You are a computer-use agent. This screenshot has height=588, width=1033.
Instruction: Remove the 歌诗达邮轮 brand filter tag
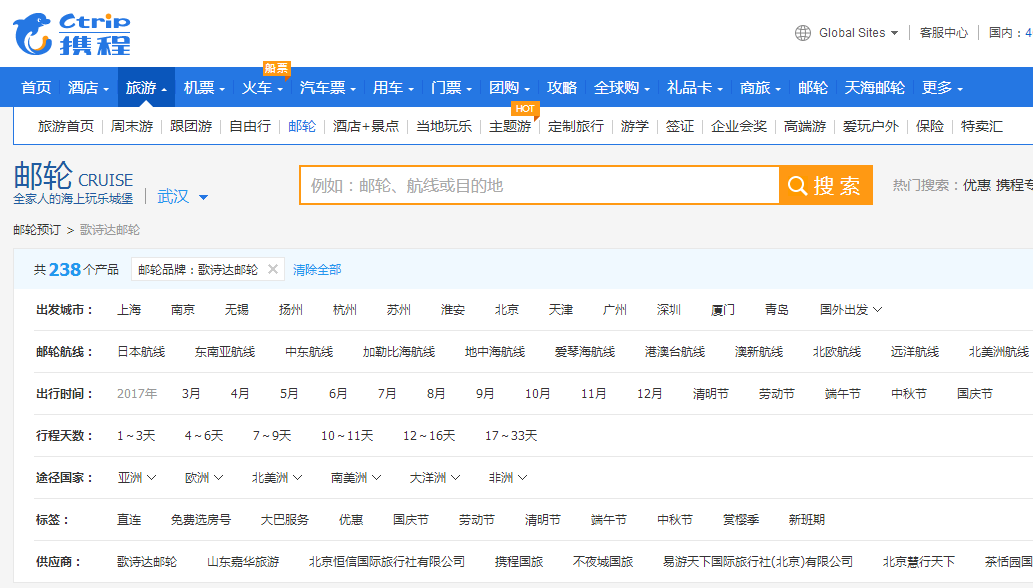(273, 270)
